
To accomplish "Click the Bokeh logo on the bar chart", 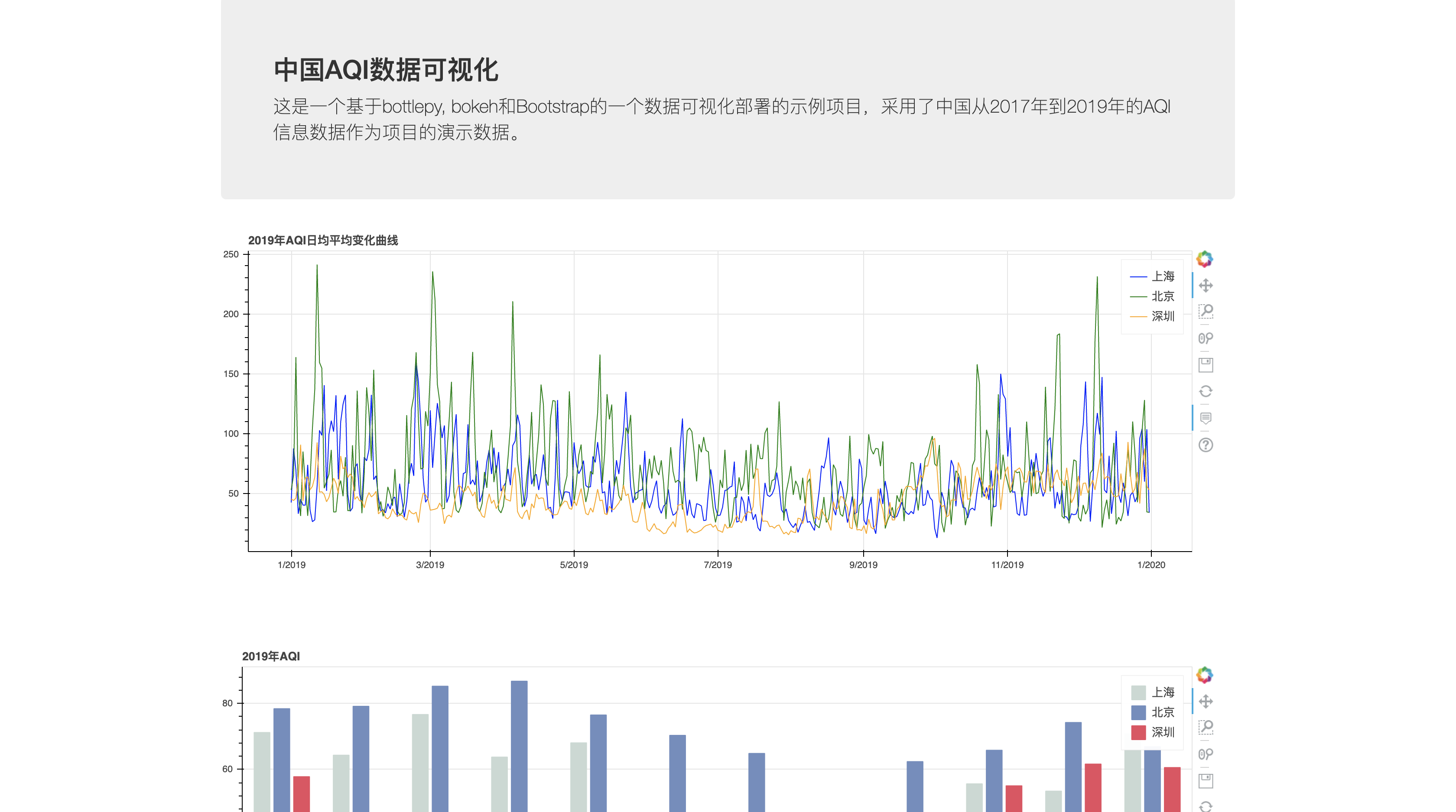I will coord(1205,675).
